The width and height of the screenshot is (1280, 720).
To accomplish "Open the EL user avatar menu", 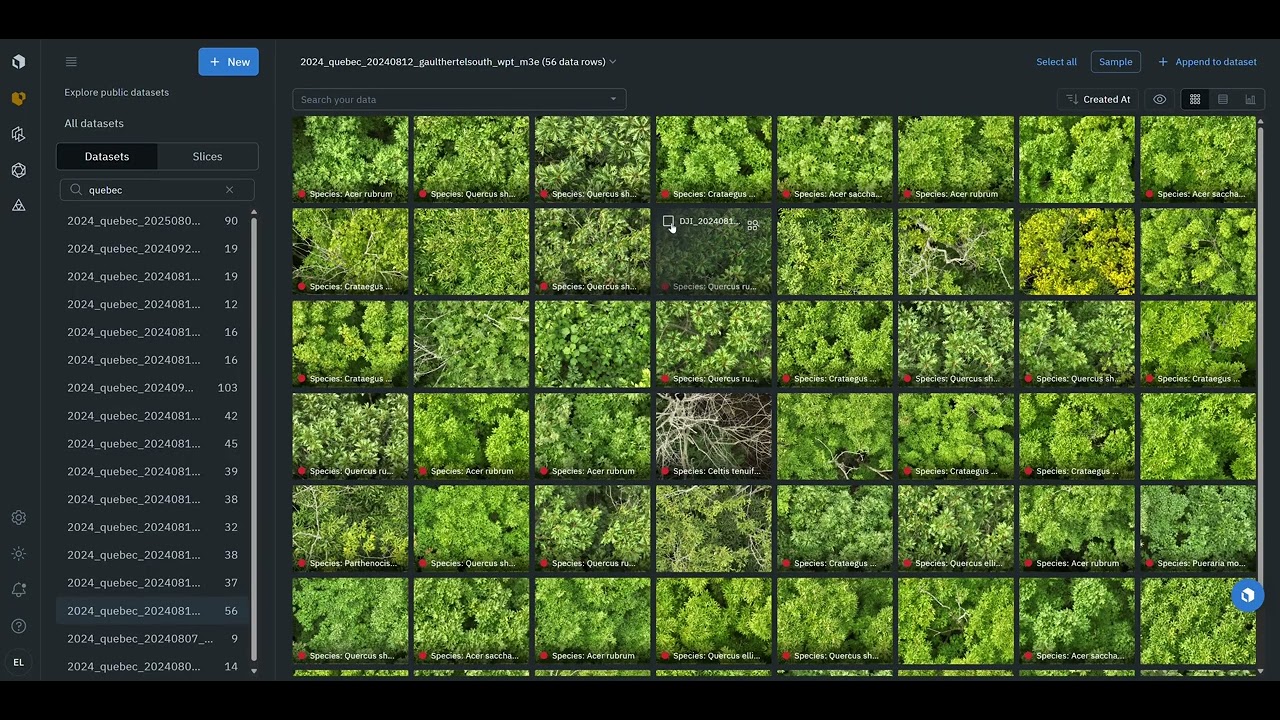I will coord(18,662).
